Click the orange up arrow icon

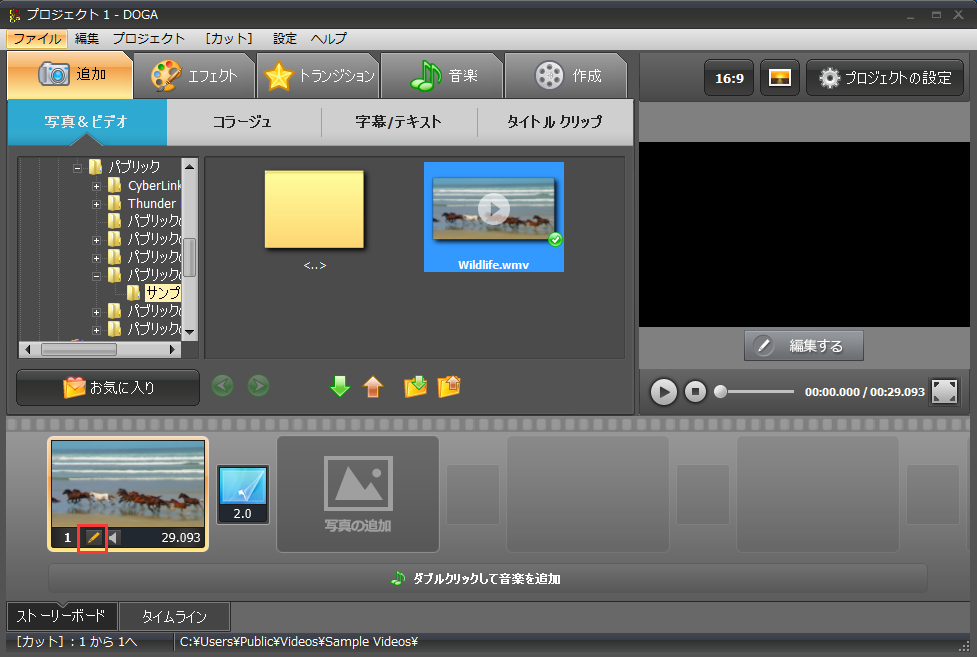tap(373, 386)
